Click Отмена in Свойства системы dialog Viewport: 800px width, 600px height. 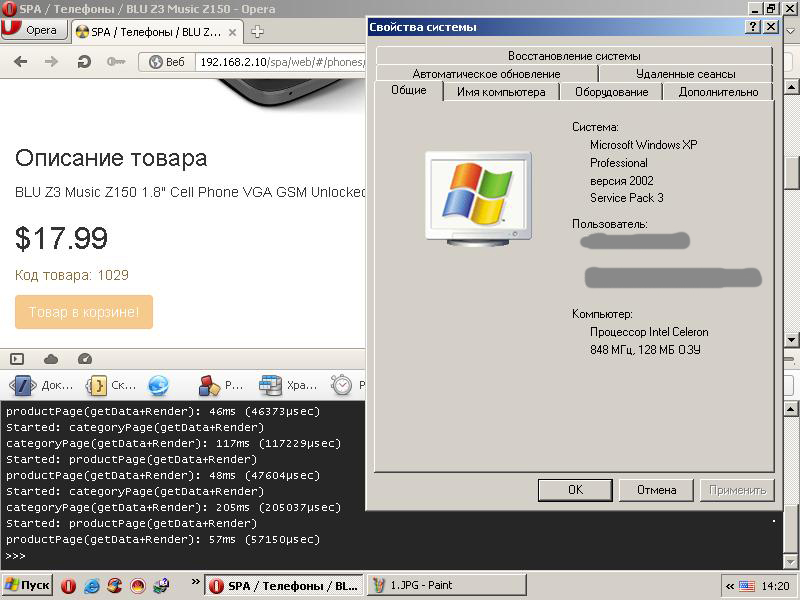coord(656,490)
